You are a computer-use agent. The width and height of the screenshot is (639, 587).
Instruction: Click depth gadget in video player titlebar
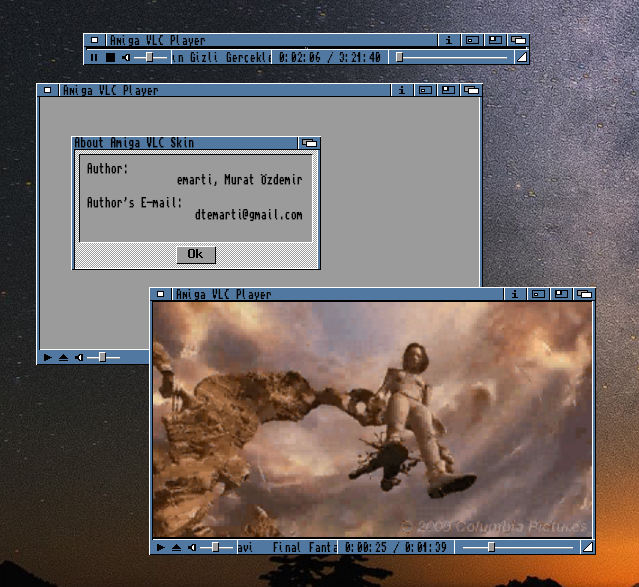pos(584,294)
